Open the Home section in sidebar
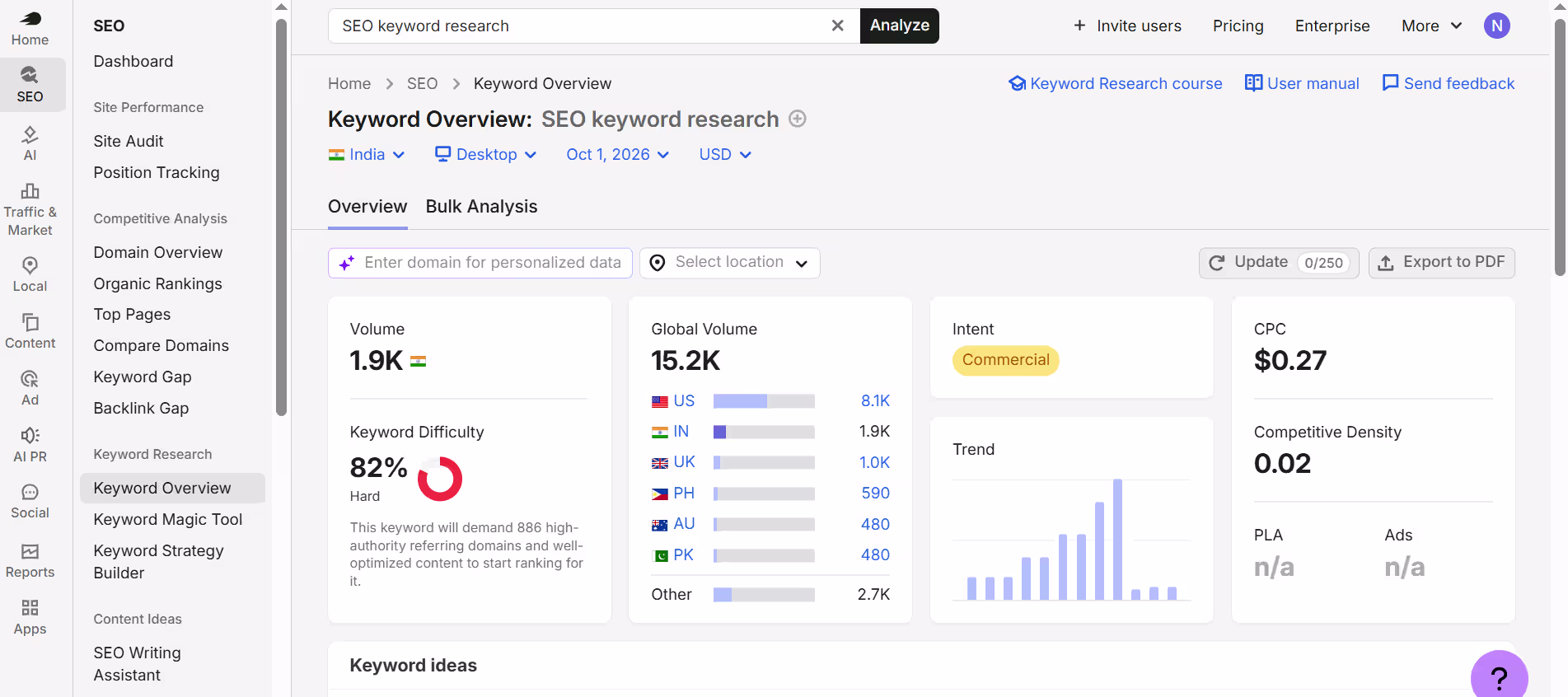1568x697 pixels. (x=30, y=27)
